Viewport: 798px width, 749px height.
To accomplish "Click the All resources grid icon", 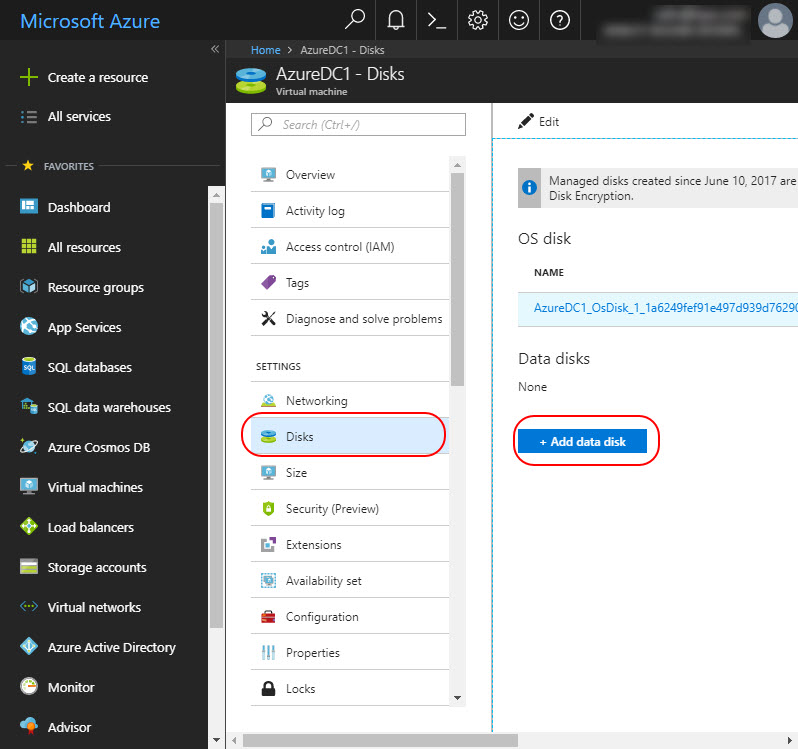I will pyautogui.click(x=29, y=246).
